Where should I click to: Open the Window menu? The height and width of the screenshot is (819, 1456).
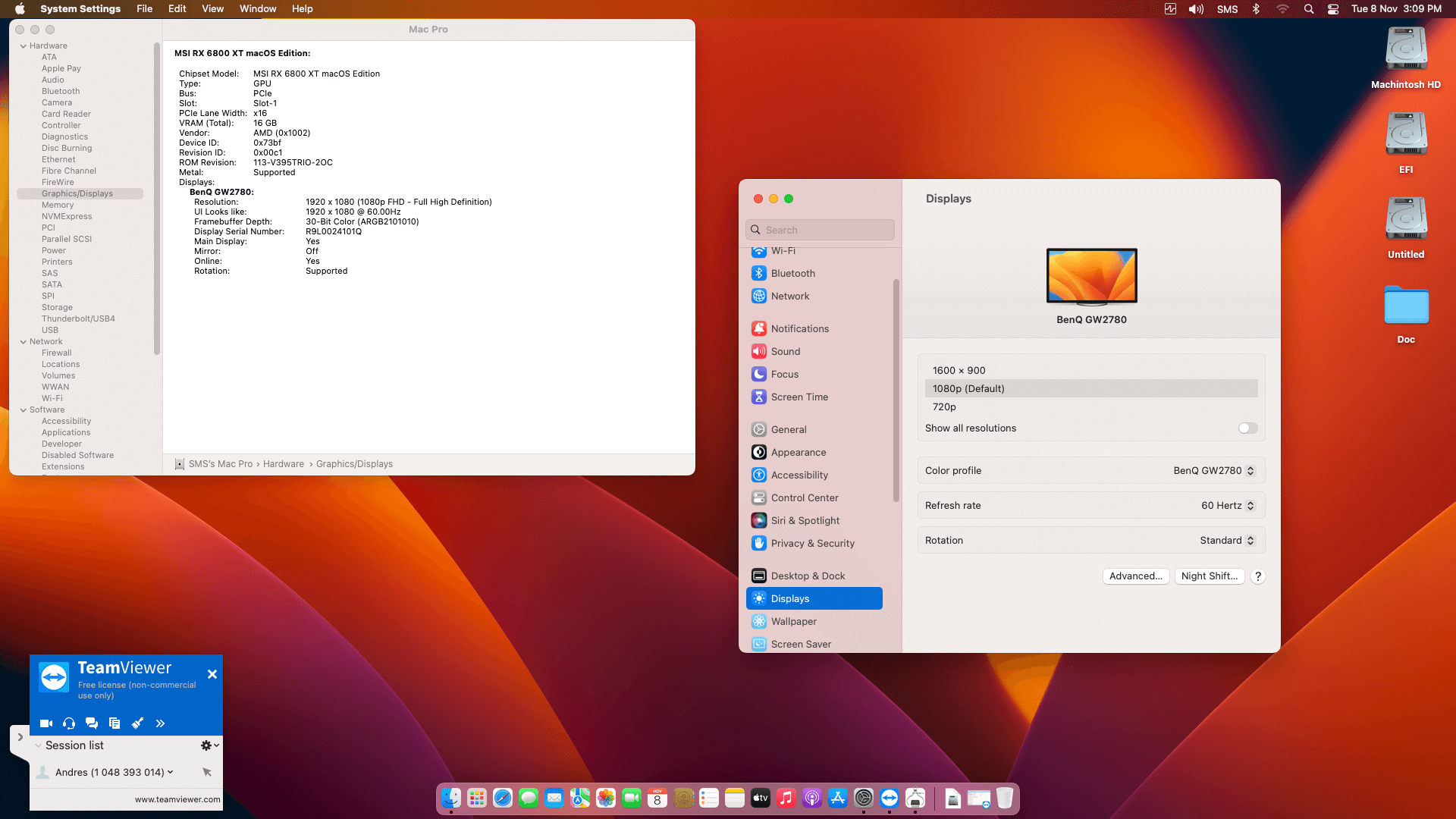(x=258, y=9)
